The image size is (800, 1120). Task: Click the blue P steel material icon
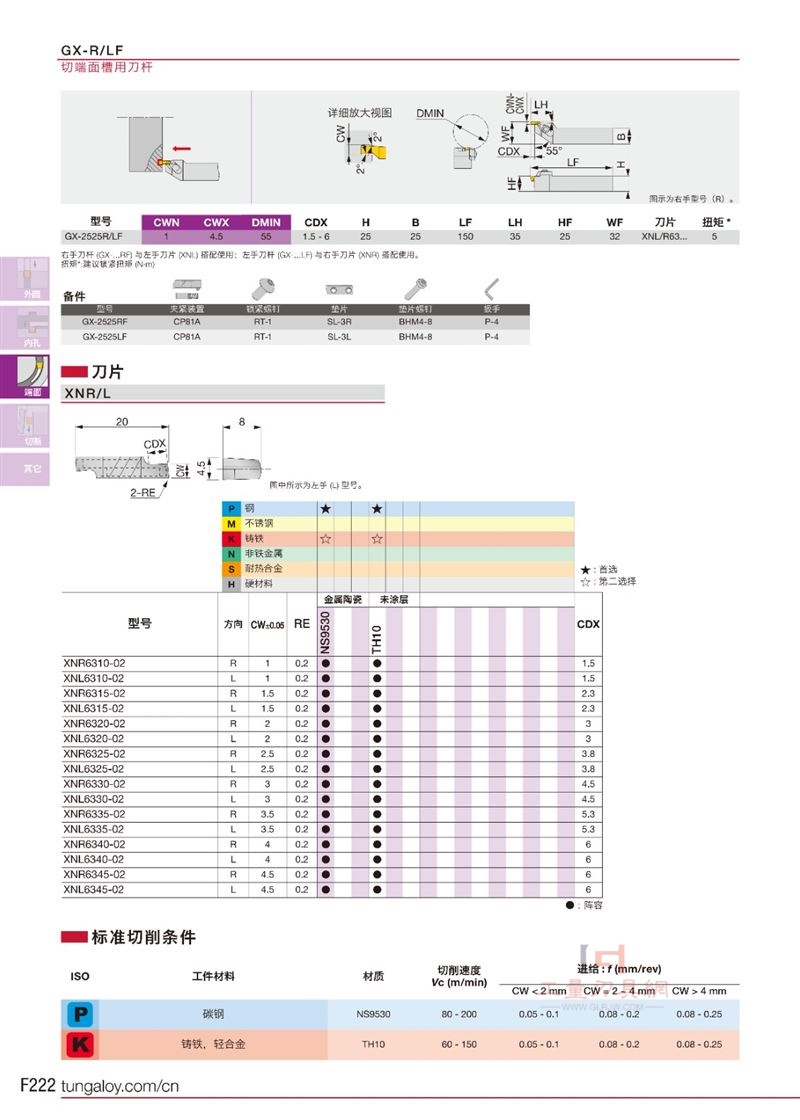tap(231, 509)
